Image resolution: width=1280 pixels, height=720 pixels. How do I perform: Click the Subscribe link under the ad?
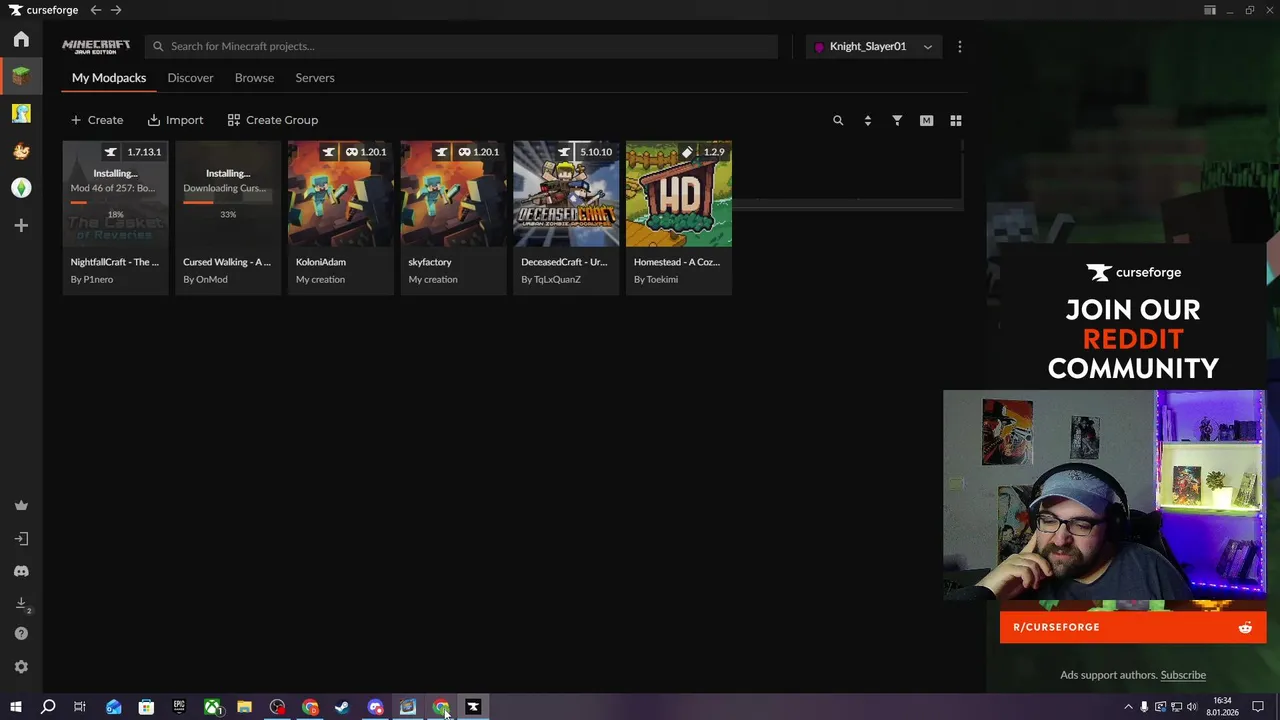tap(1183, 675)
